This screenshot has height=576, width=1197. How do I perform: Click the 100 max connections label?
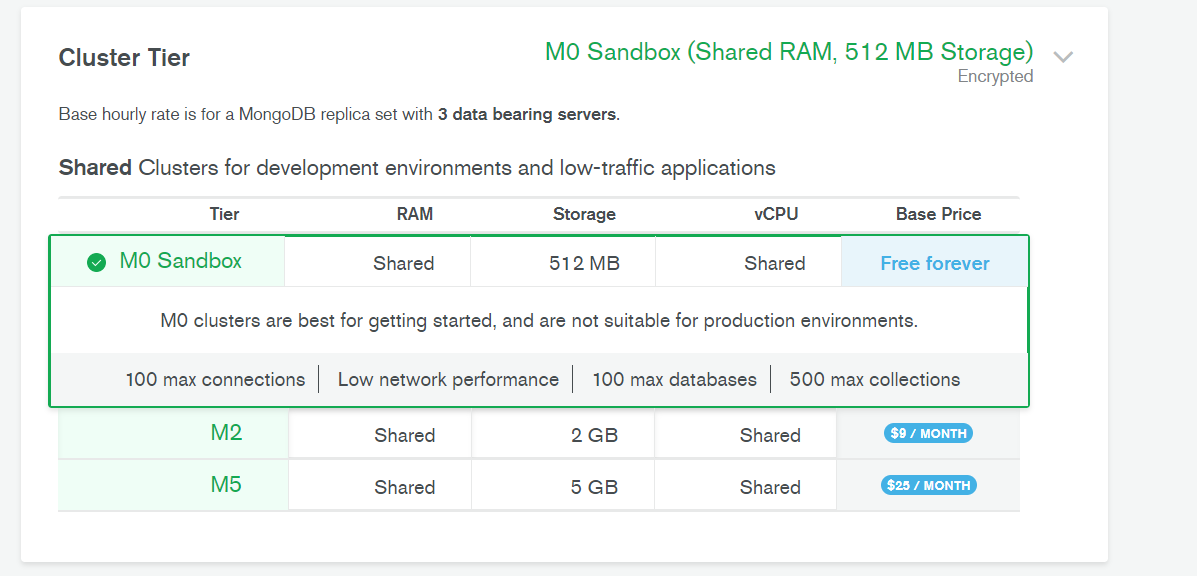tap(215, 379)
